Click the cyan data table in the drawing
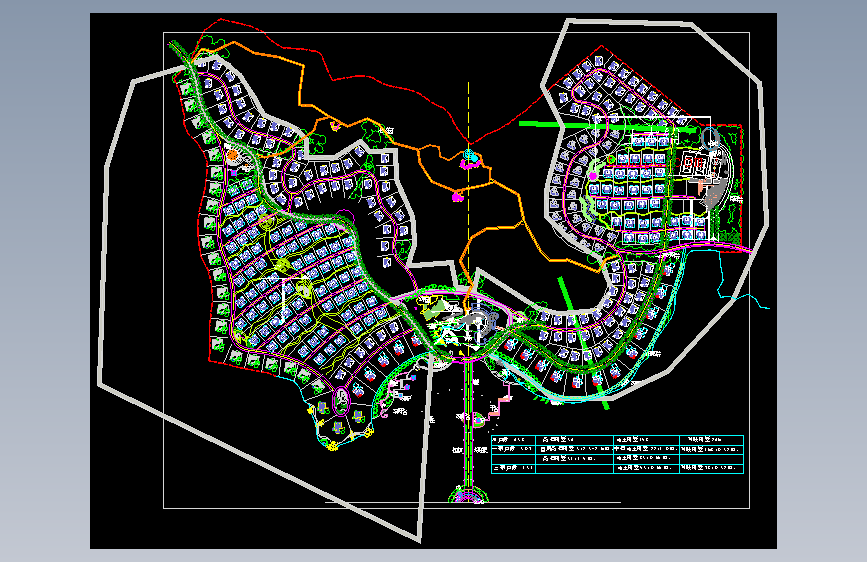This screenshot has width=867, height=562. click(x=618, y=454)
